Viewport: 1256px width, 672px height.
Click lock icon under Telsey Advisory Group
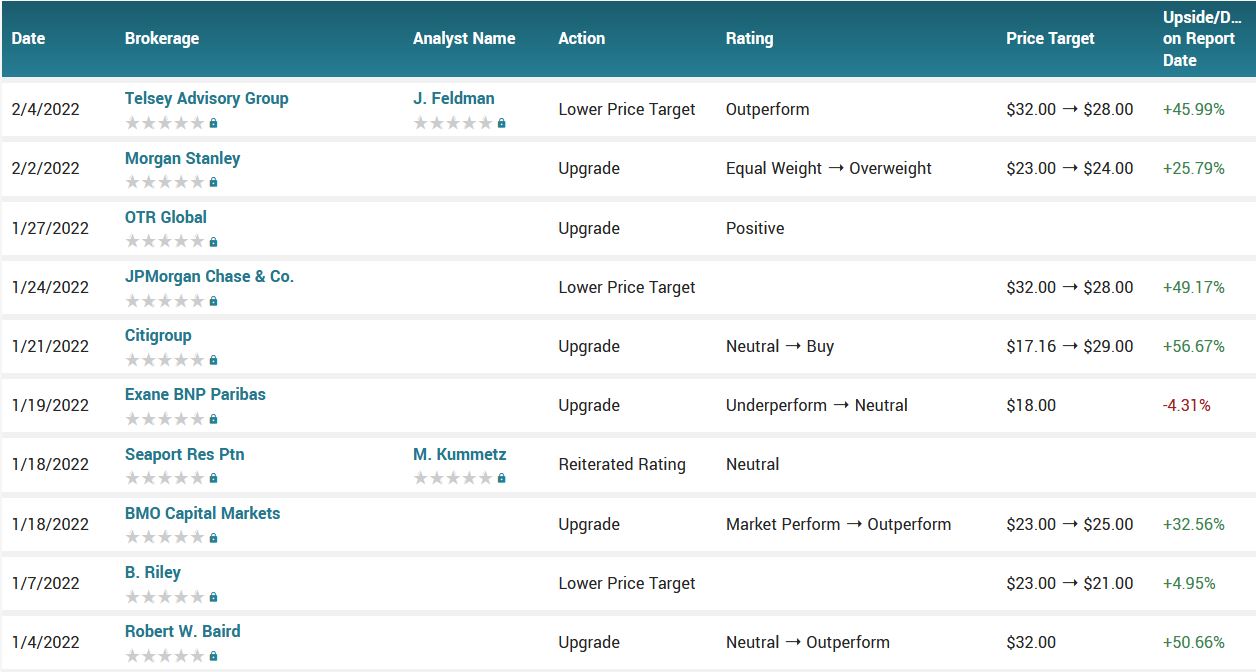(x=213, y=123)
